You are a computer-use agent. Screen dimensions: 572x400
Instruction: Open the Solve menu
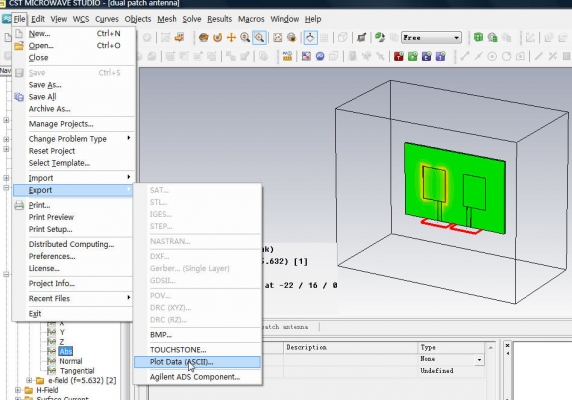click(x=192, y=19)
